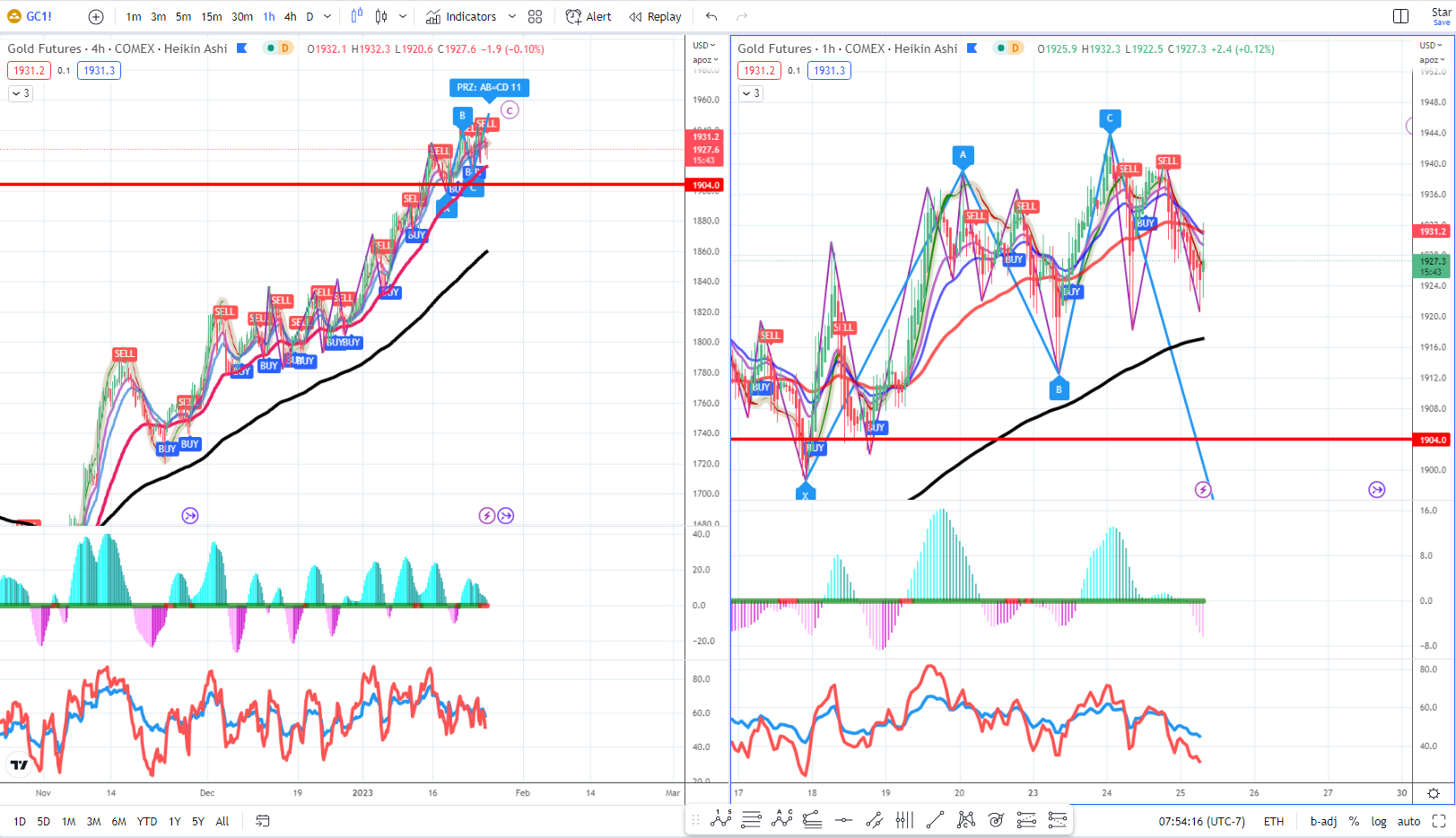Toggle fullscreen chart mode
This screenshot has height=838, width=1456.
tap(1439, 821)
